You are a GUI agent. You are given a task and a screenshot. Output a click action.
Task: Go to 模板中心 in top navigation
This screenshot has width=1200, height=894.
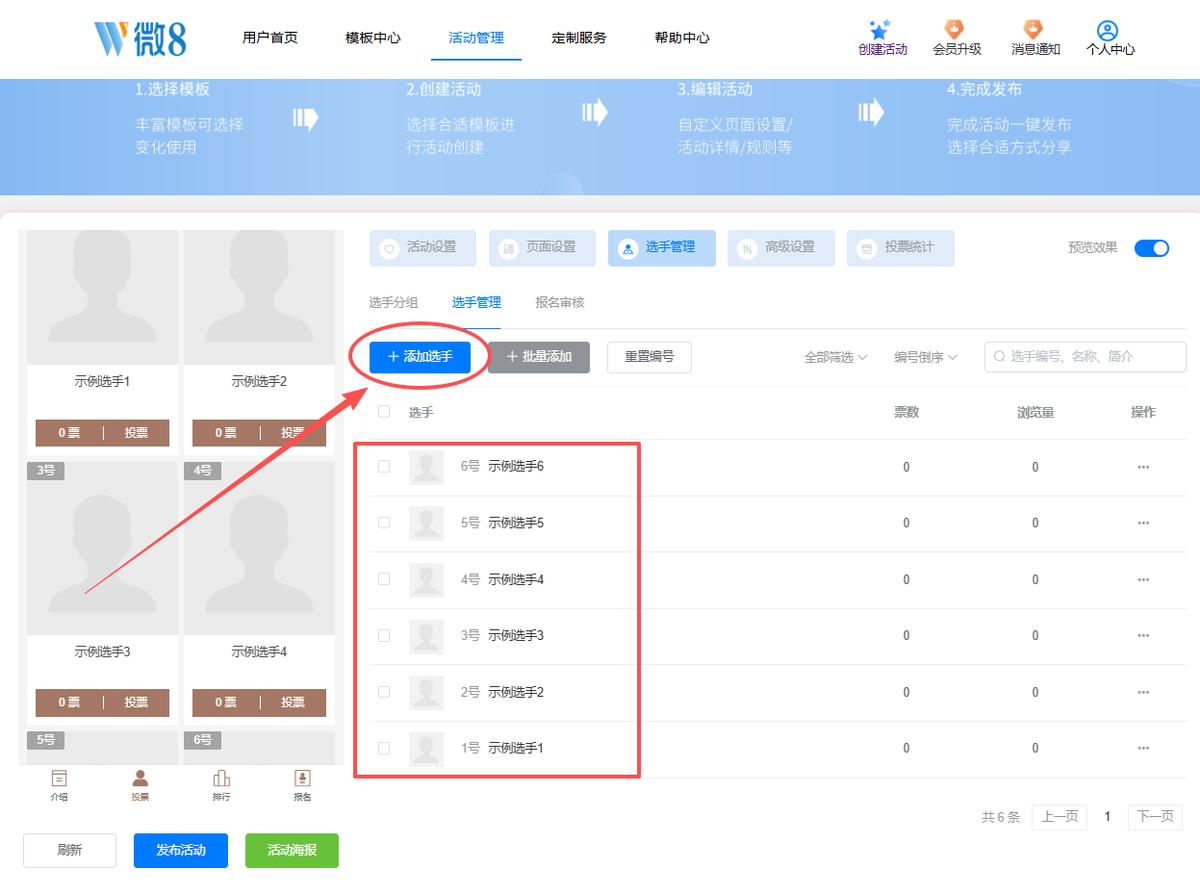(x=373, y=38)
